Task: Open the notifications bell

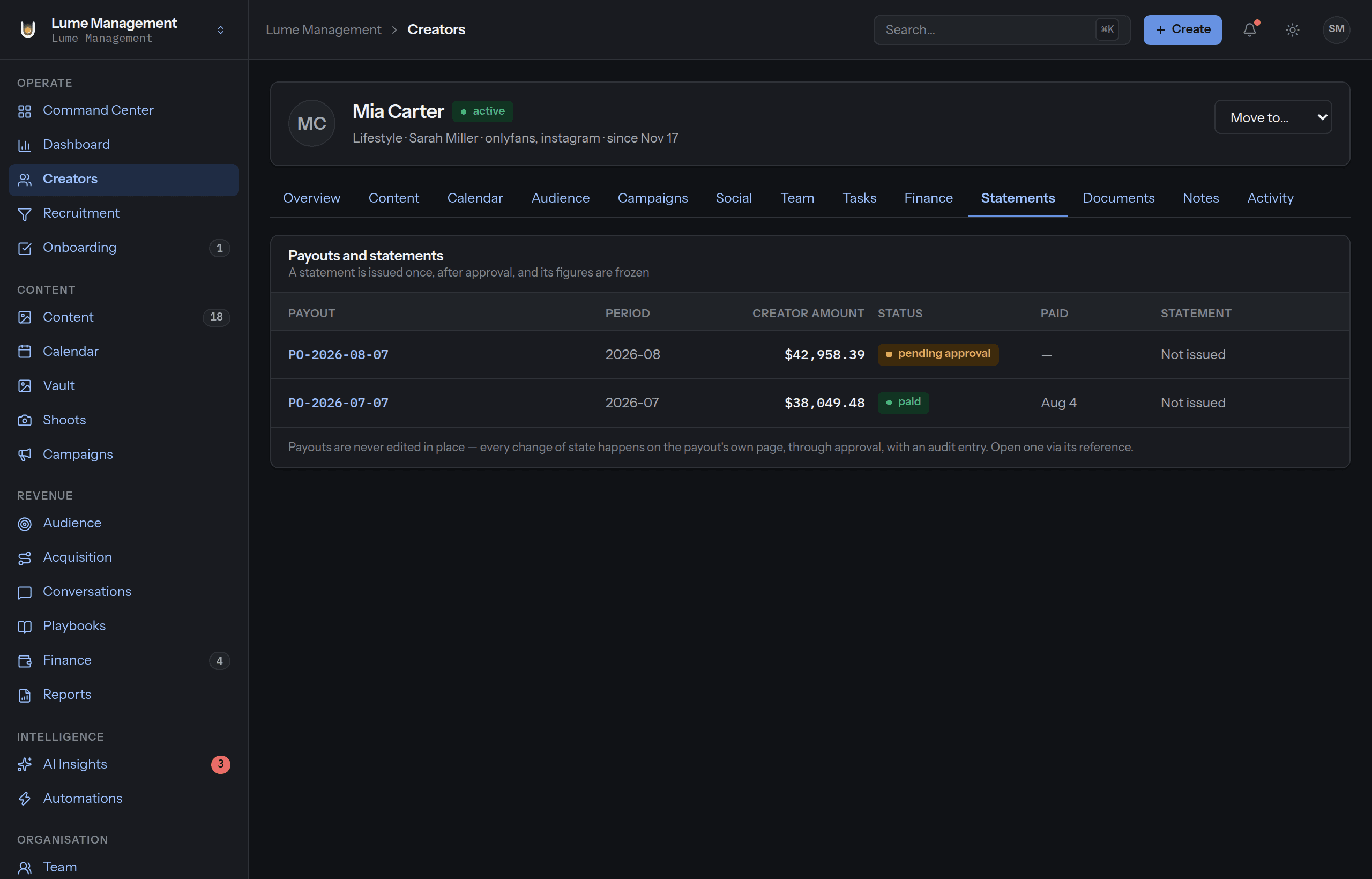Action: (x=1249, y=29)
